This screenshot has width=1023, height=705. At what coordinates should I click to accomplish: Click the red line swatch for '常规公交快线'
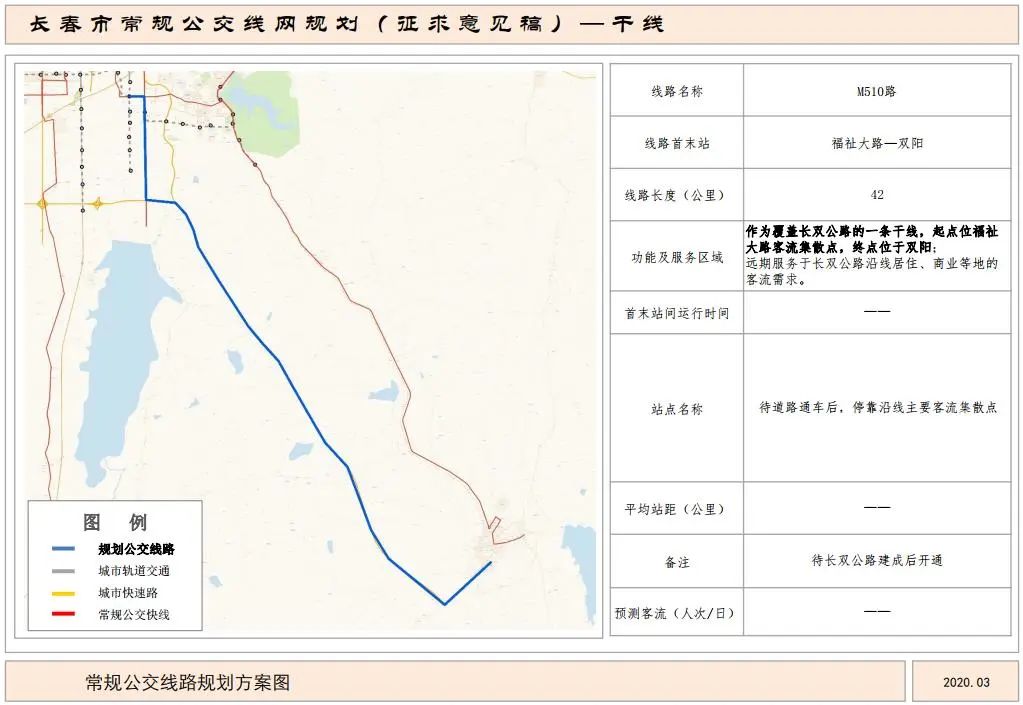tap(63, 614)
